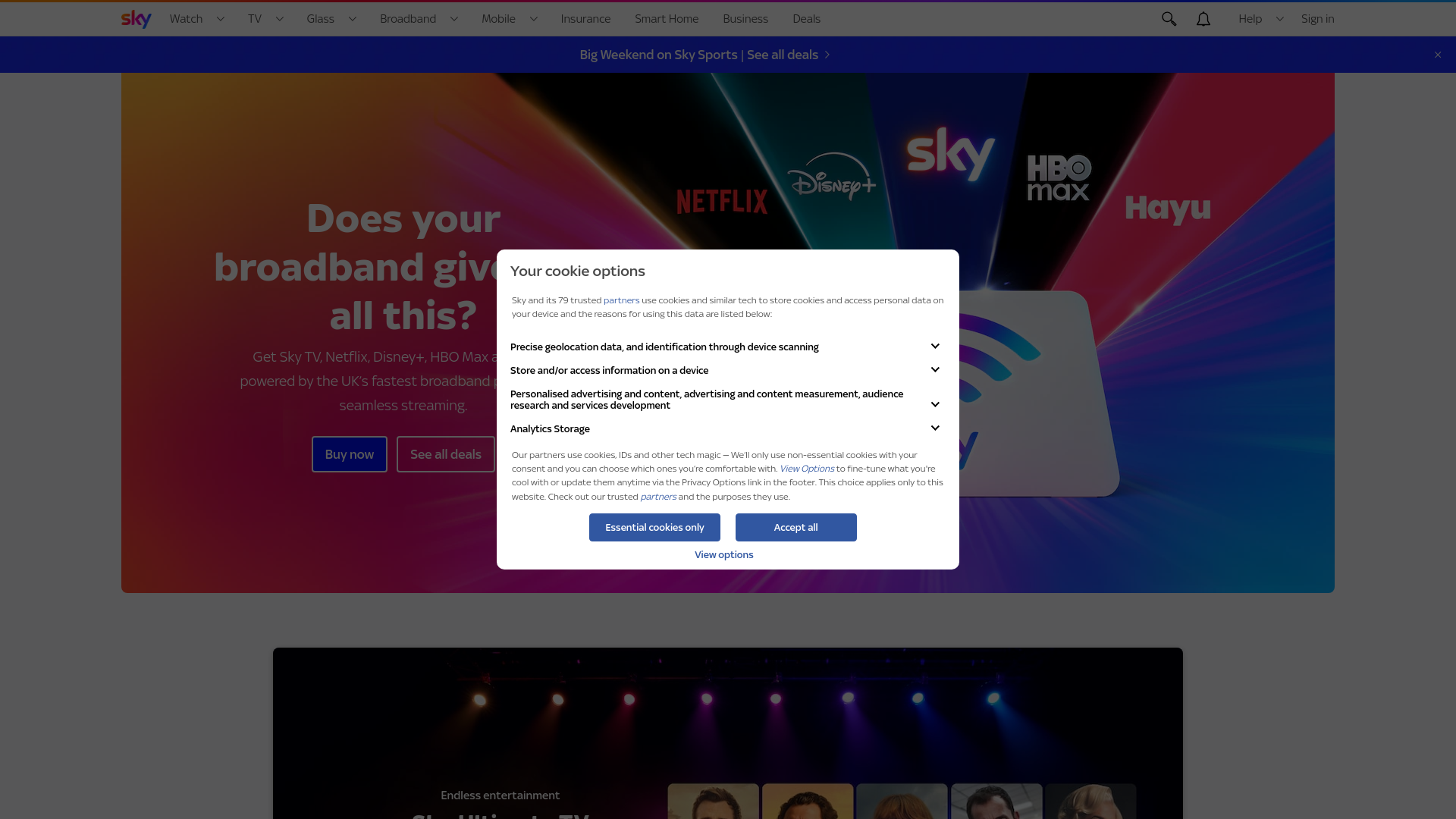This screenshot has height=819, width=1456.
Task: Open the Watch nav item
Action: pos(186,19)
